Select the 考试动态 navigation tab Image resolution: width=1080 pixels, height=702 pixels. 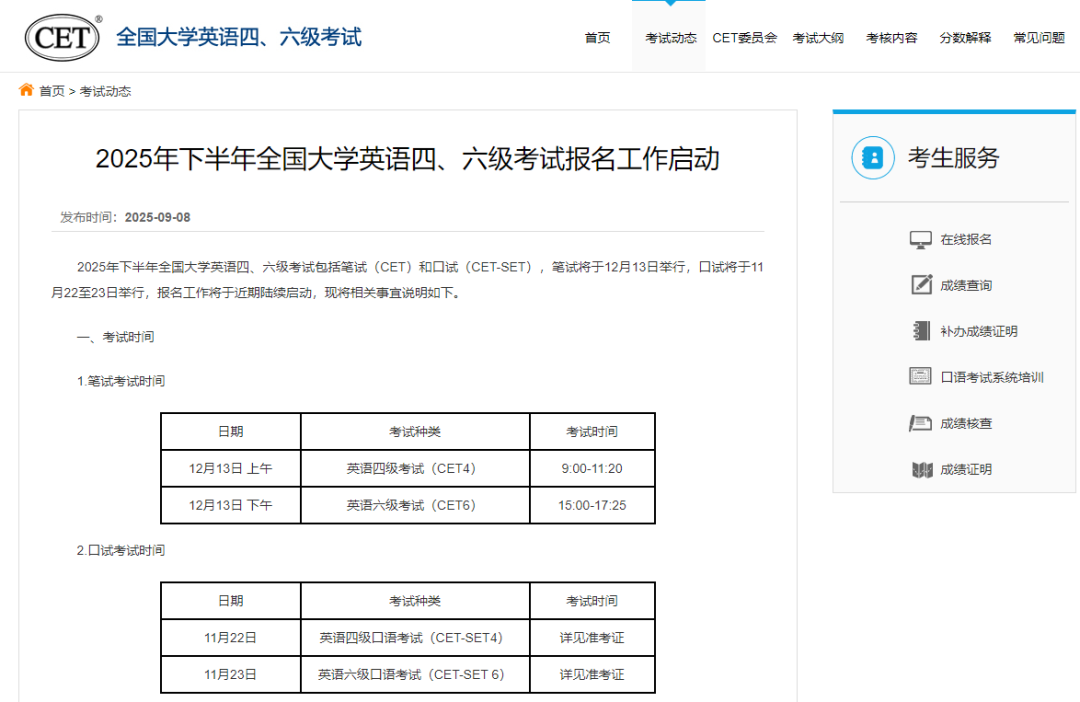tap(670, 38)
